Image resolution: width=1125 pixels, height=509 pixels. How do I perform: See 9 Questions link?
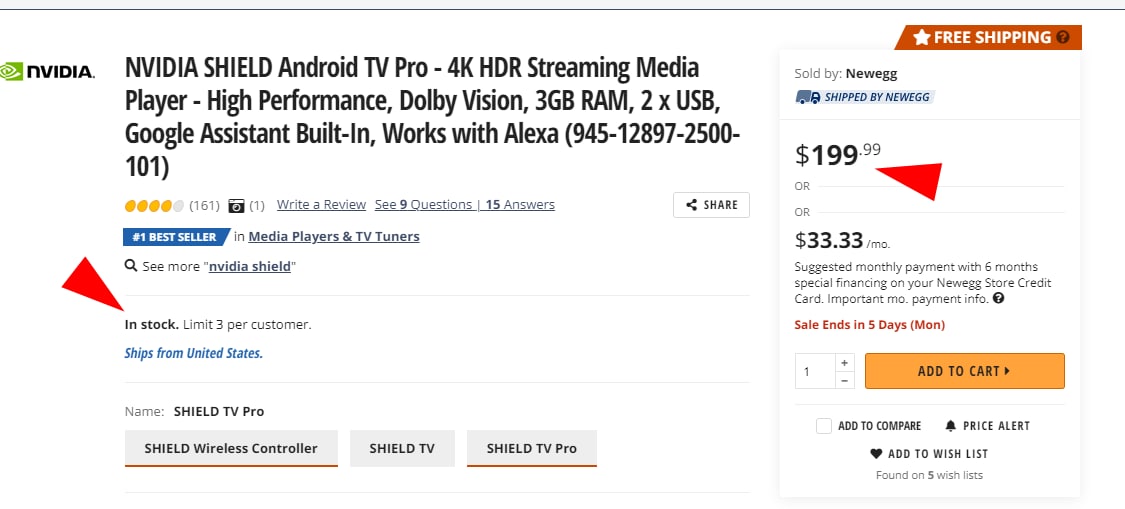pyautogui.click(x=423, y=205)
